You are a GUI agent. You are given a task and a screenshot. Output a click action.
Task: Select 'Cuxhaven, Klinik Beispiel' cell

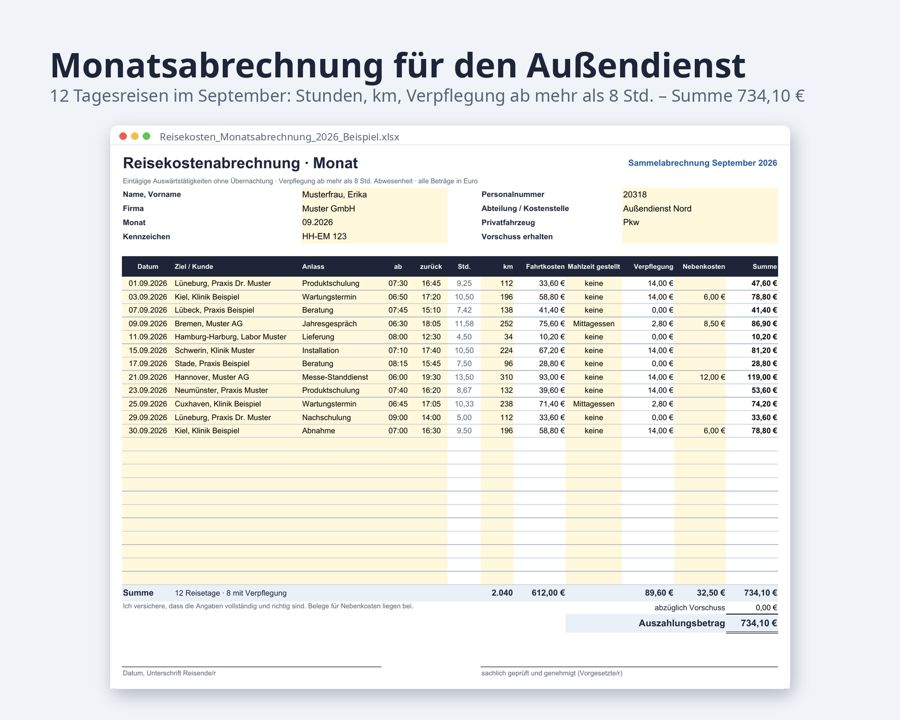[218, 404]
